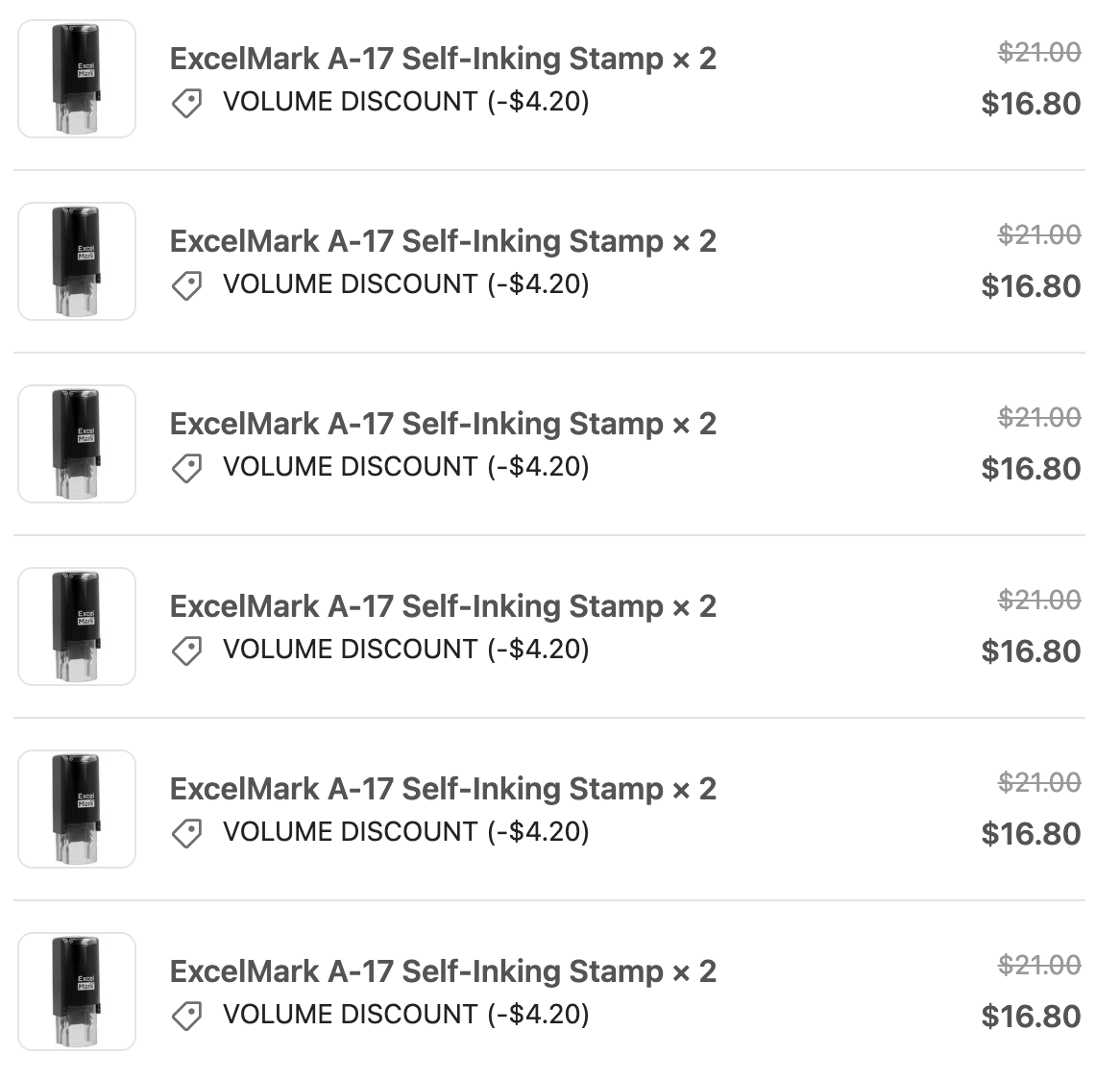Select the second ExcelMark A-17 product title
1120x1080 pixels.
(444, 241)
